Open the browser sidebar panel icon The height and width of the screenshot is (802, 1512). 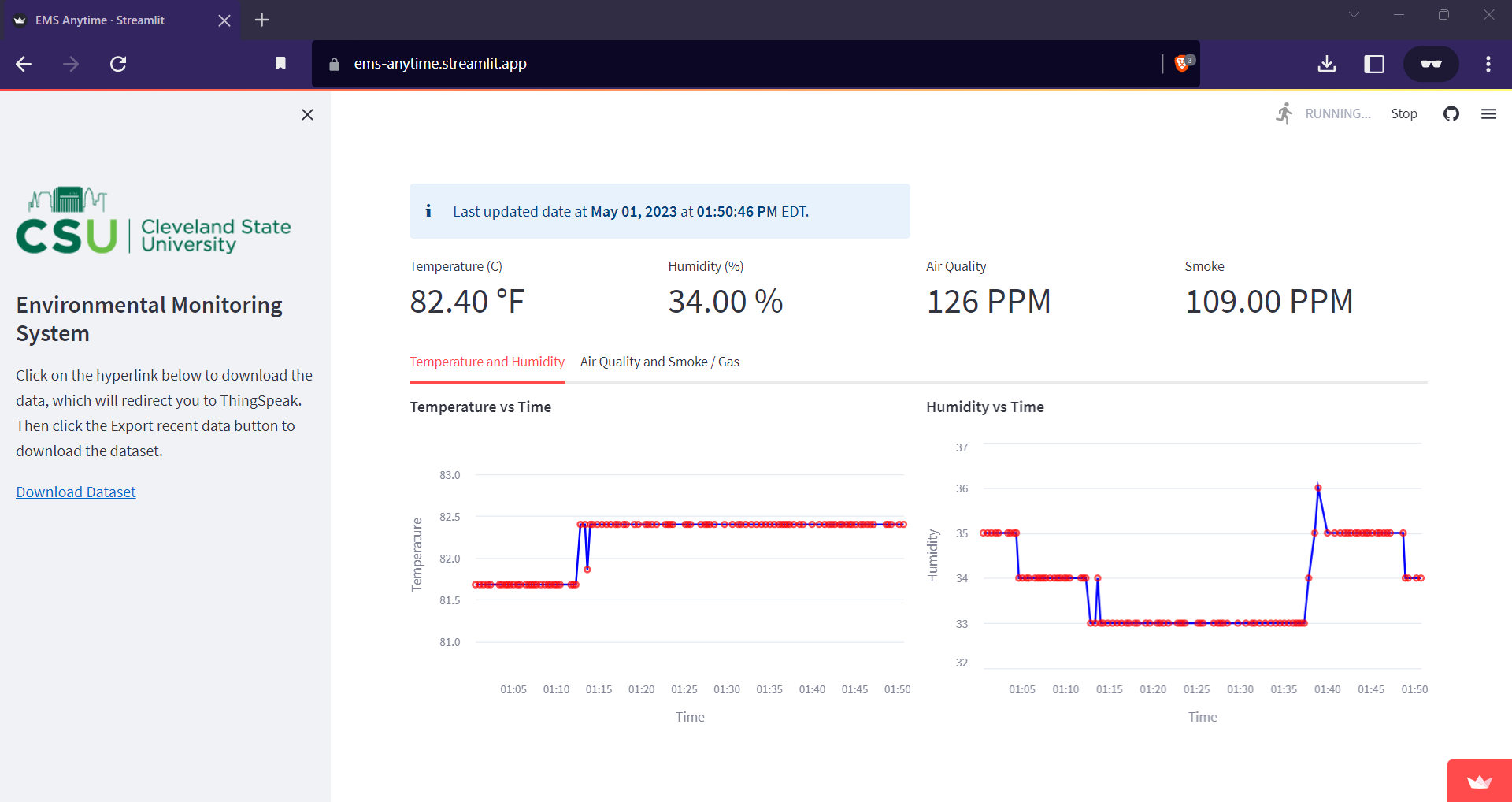tap(1373, 64)
